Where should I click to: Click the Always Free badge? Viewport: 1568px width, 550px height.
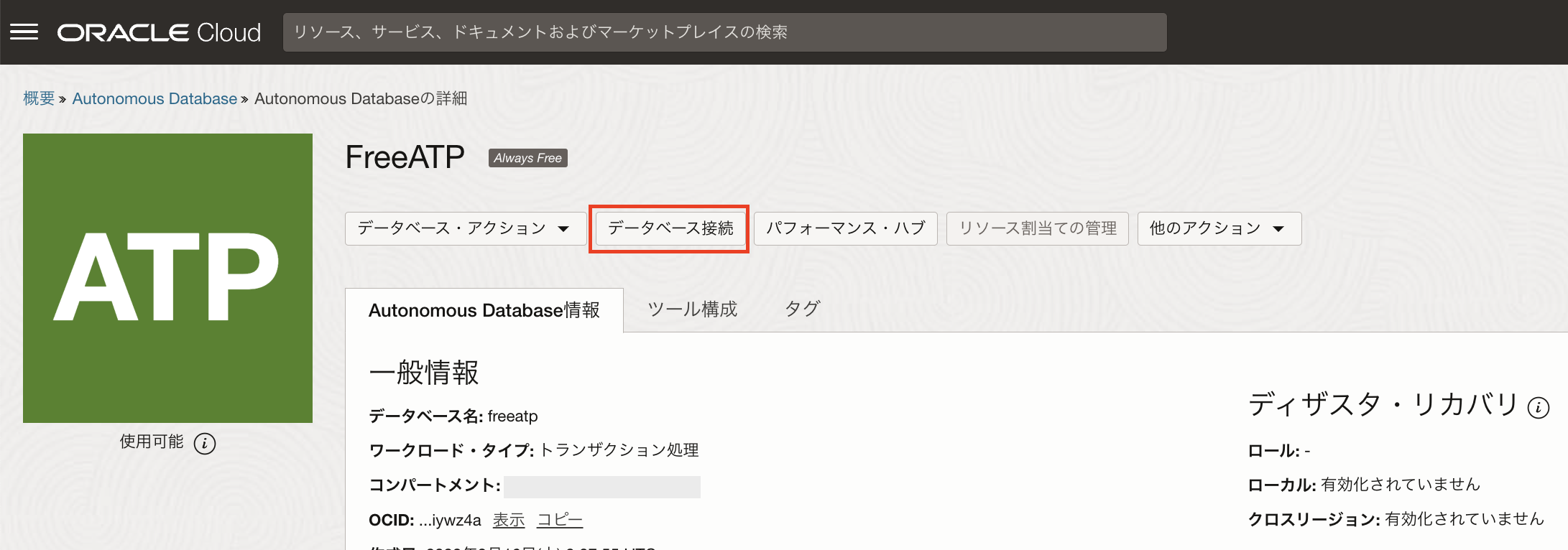click(x=528, y=158)
